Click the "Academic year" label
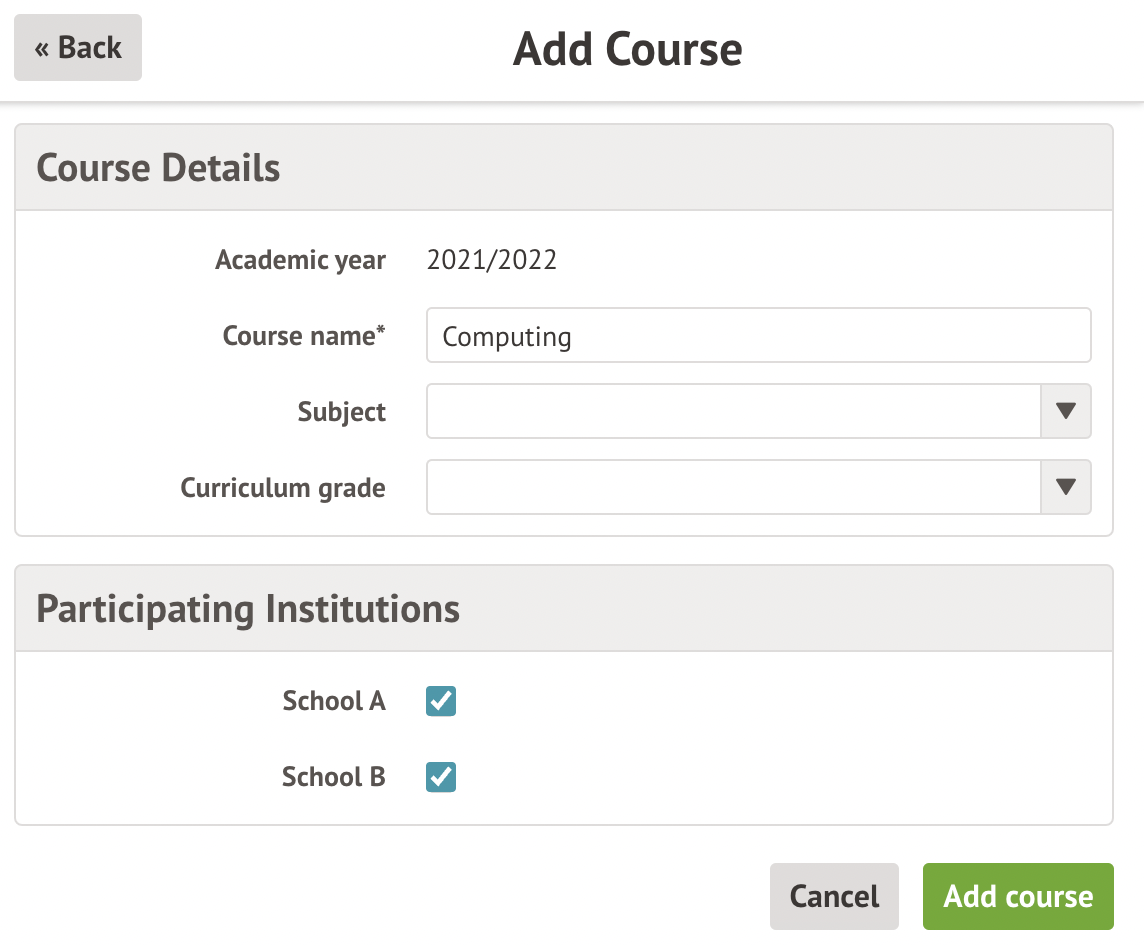 coord(301,261)
